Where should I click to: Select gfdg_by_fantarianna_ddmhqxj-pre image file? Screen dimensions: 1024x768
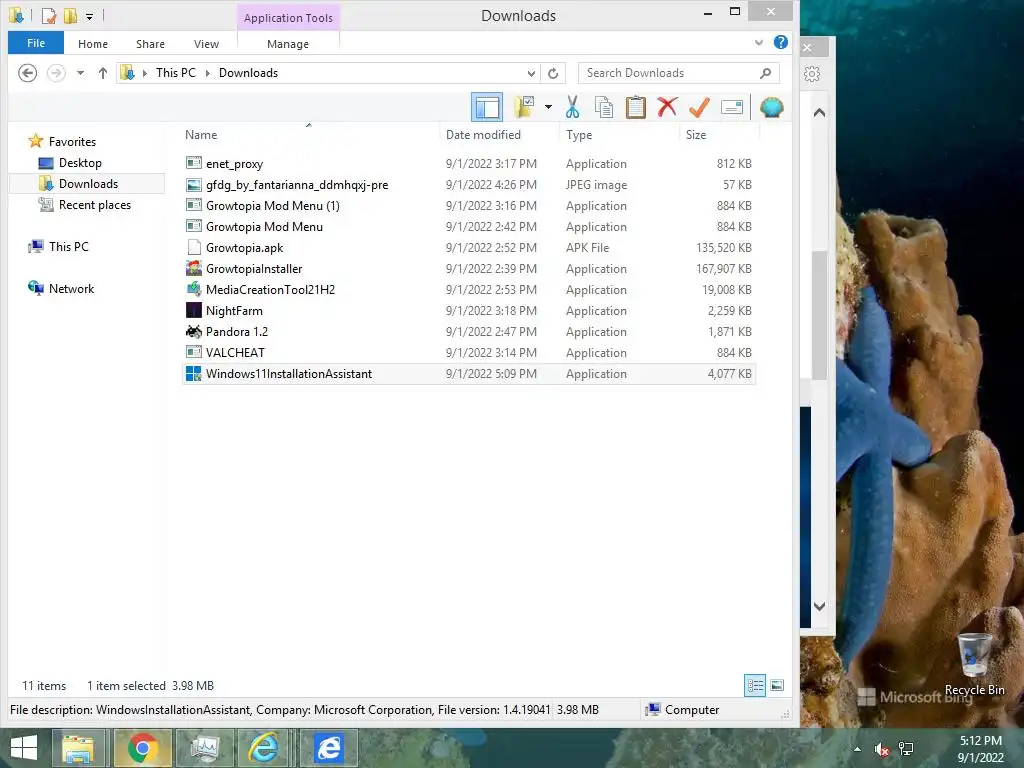(468, 185)
